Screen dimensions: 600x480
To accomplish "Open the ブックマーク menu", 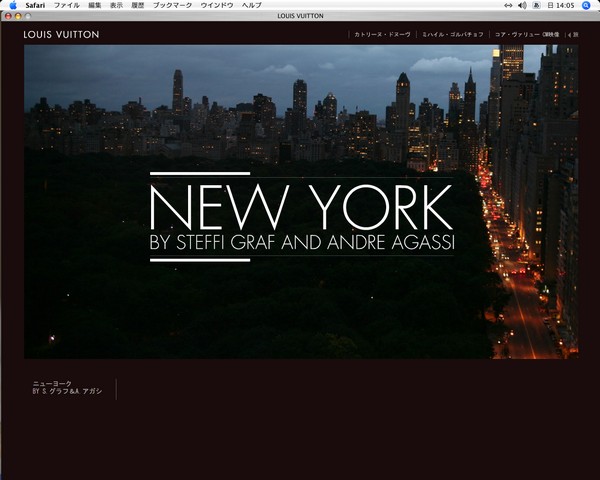I will 170,5.
